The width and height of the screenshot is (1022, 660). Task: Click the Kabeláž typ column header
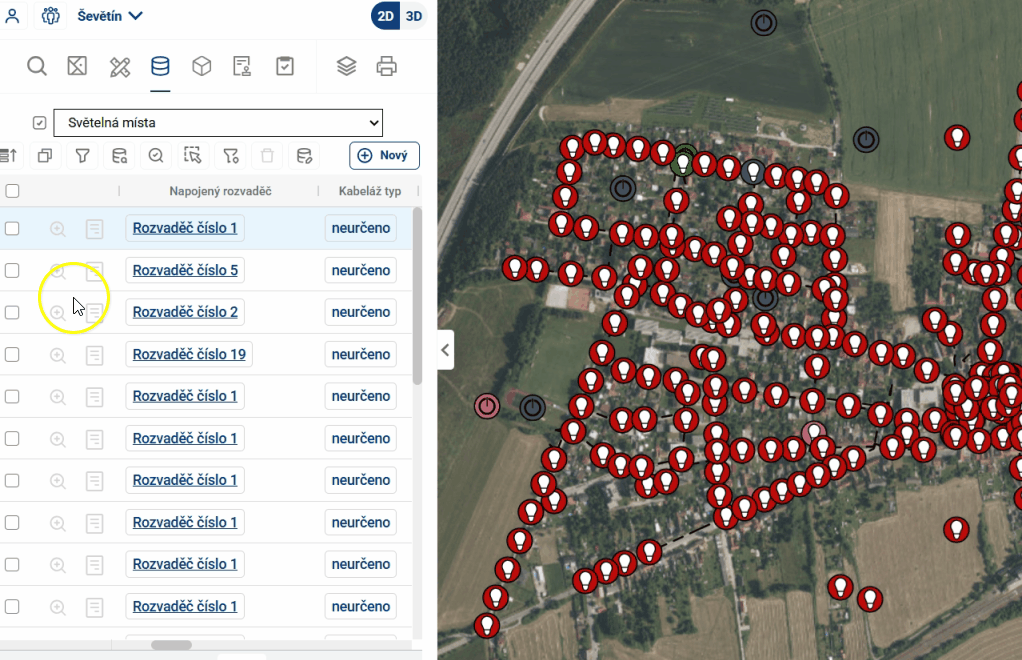click(370, 191)
